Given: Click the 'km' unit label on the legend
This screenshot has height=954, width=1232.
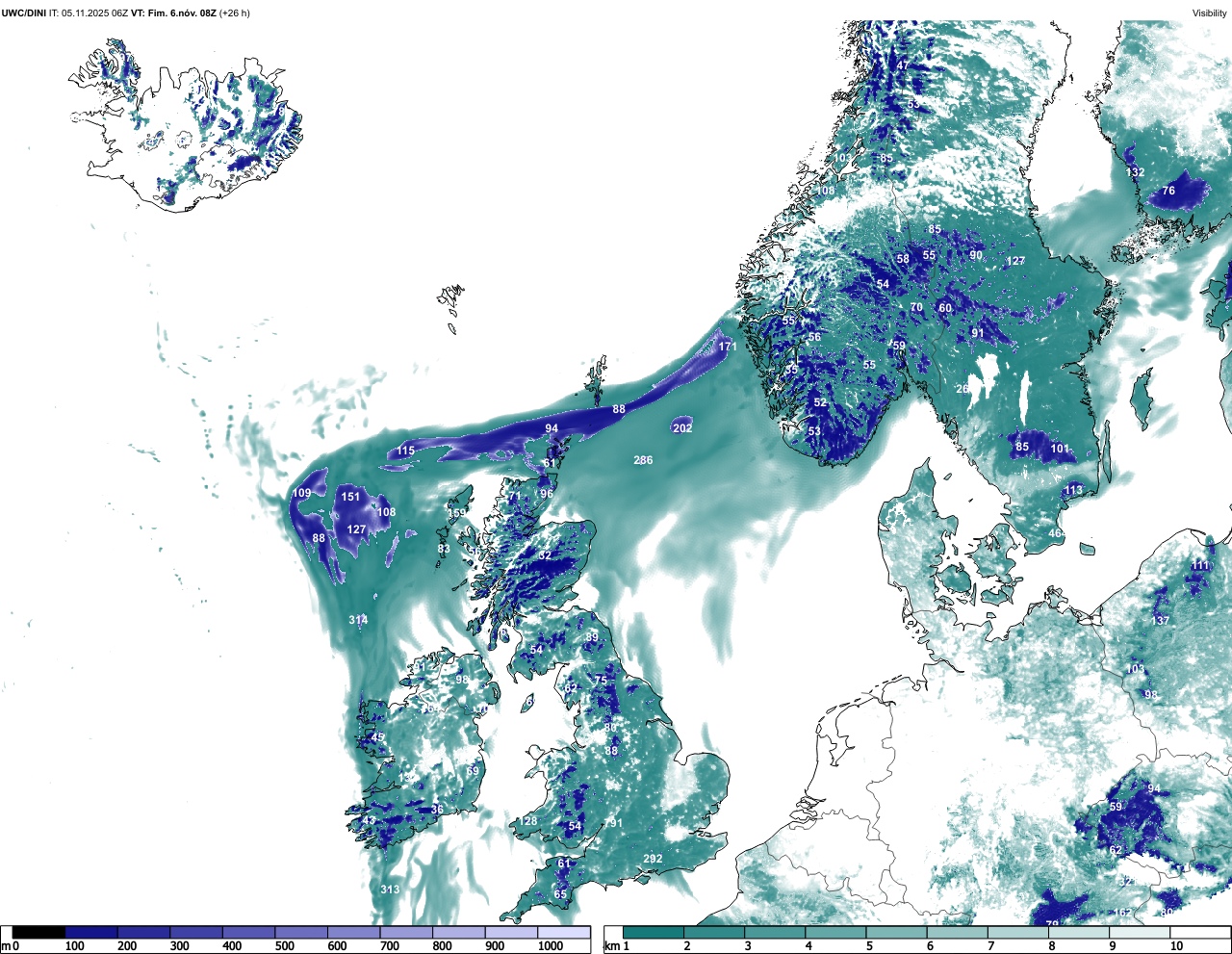Looking at the screenshot, I should (x=611, y=946).
